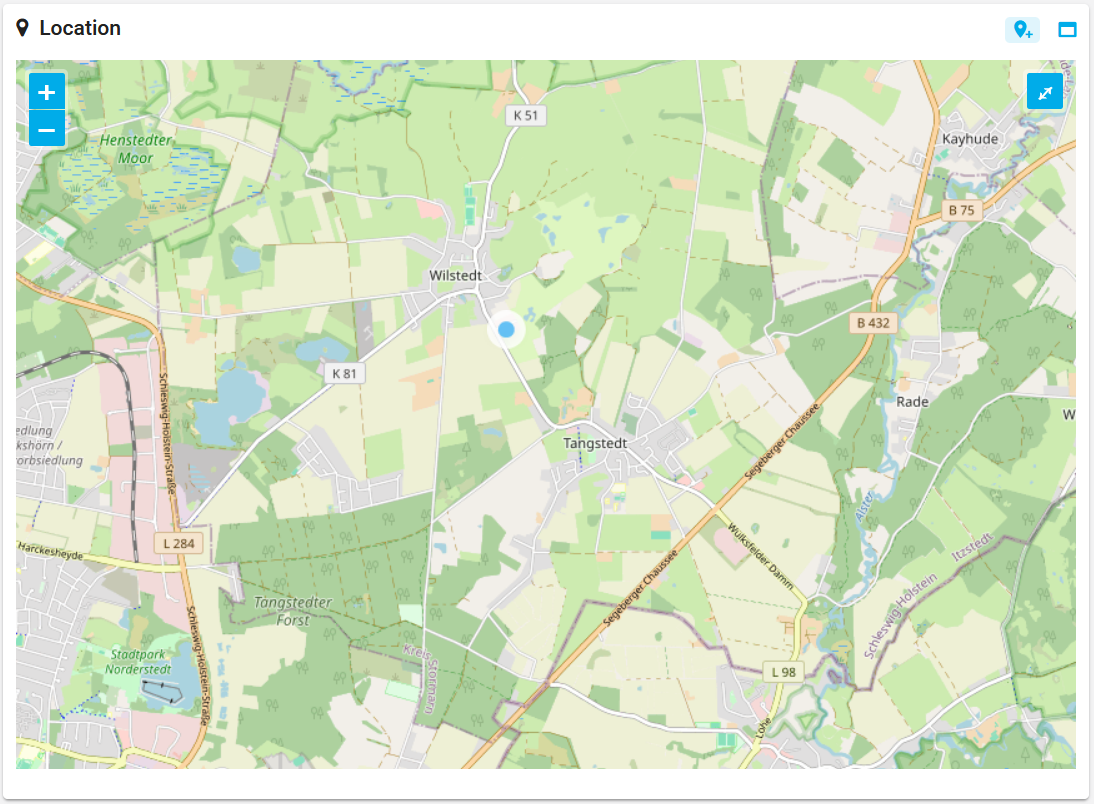
Task: Click the B 432 road shield
Action: (x=873, y=323)
